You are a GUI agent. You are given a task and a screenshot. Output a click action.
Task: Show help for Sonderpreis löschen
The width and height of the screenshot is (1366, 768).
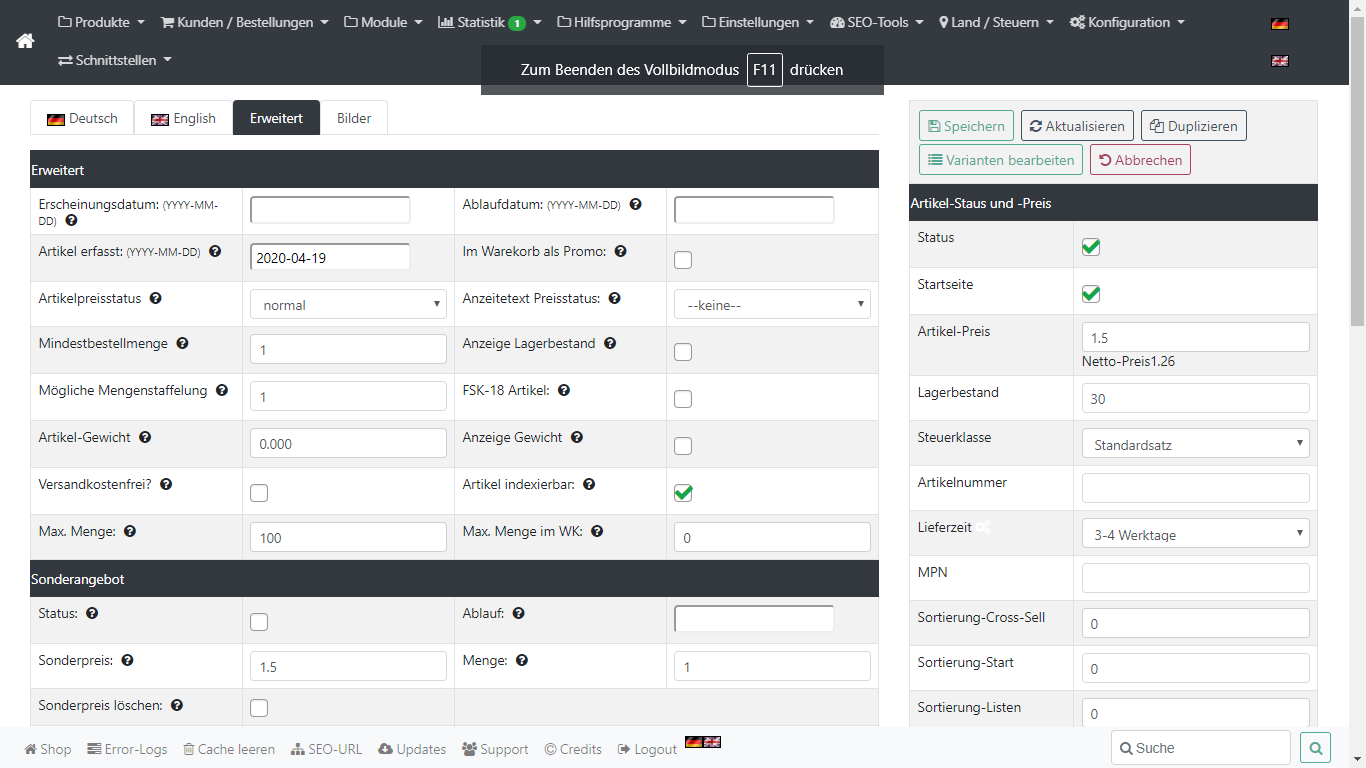tap(177, 705)
